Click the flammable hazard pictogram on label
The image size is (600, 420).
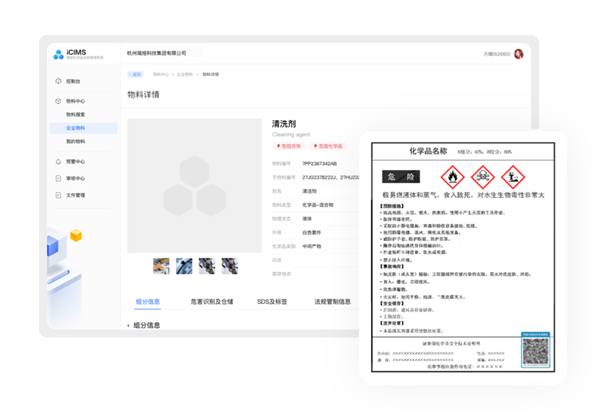[x=452, y=177]
